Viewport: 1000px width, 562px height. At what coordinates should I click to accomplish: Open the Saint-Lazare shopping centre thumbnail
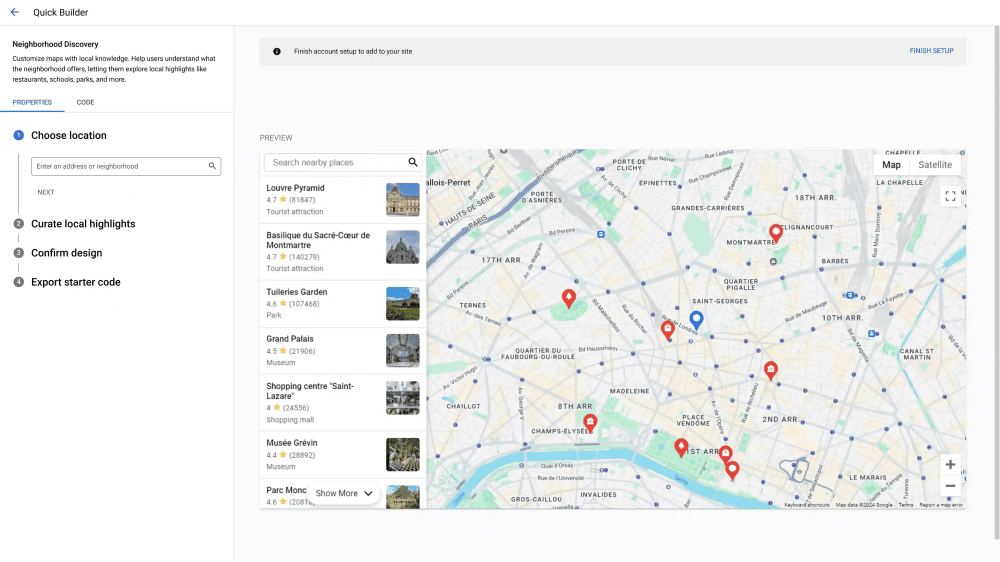point(402,397)
